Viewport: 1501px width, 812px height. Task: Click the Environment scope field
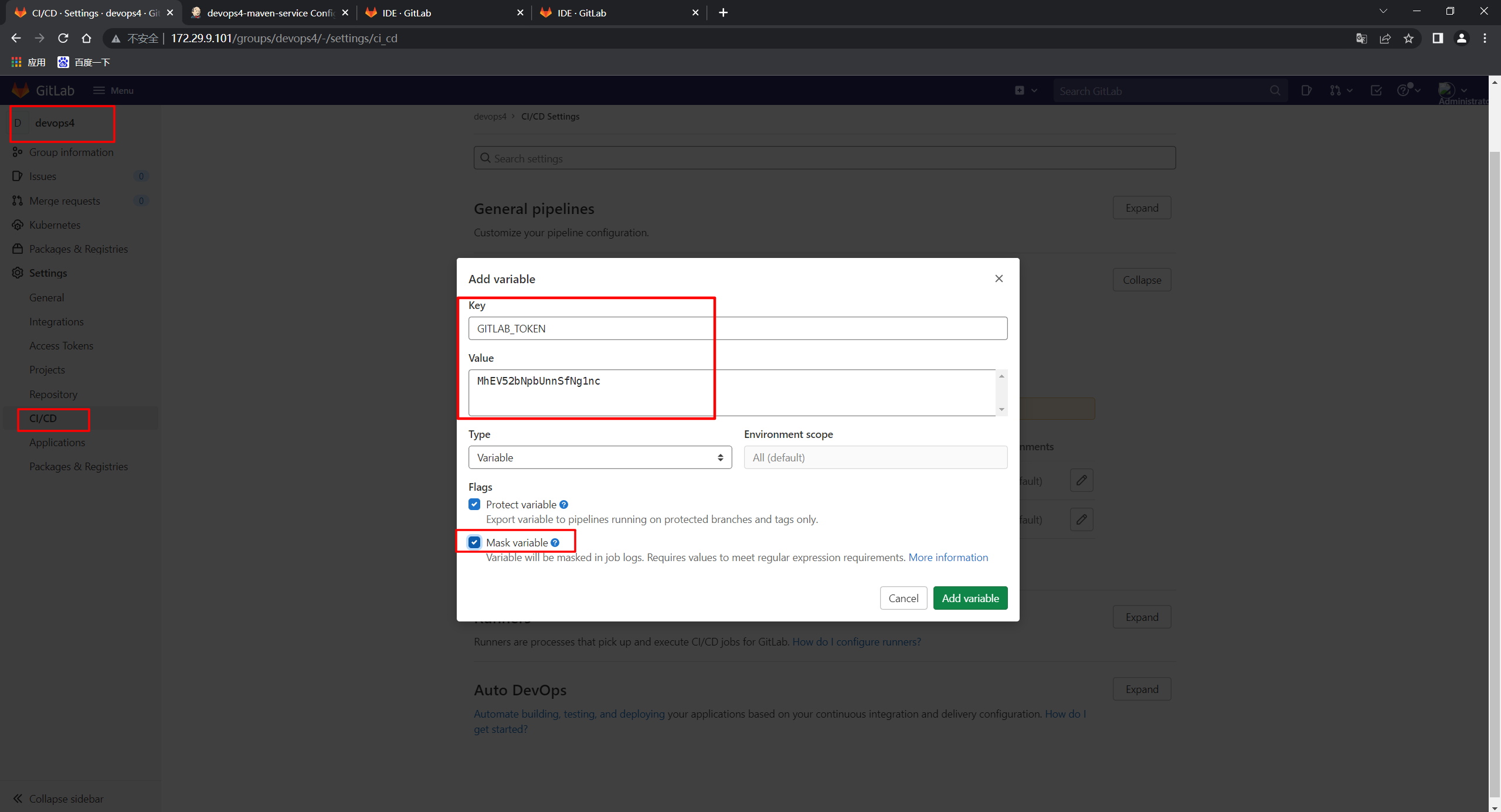pyautogui.click(x=875, y=457)
